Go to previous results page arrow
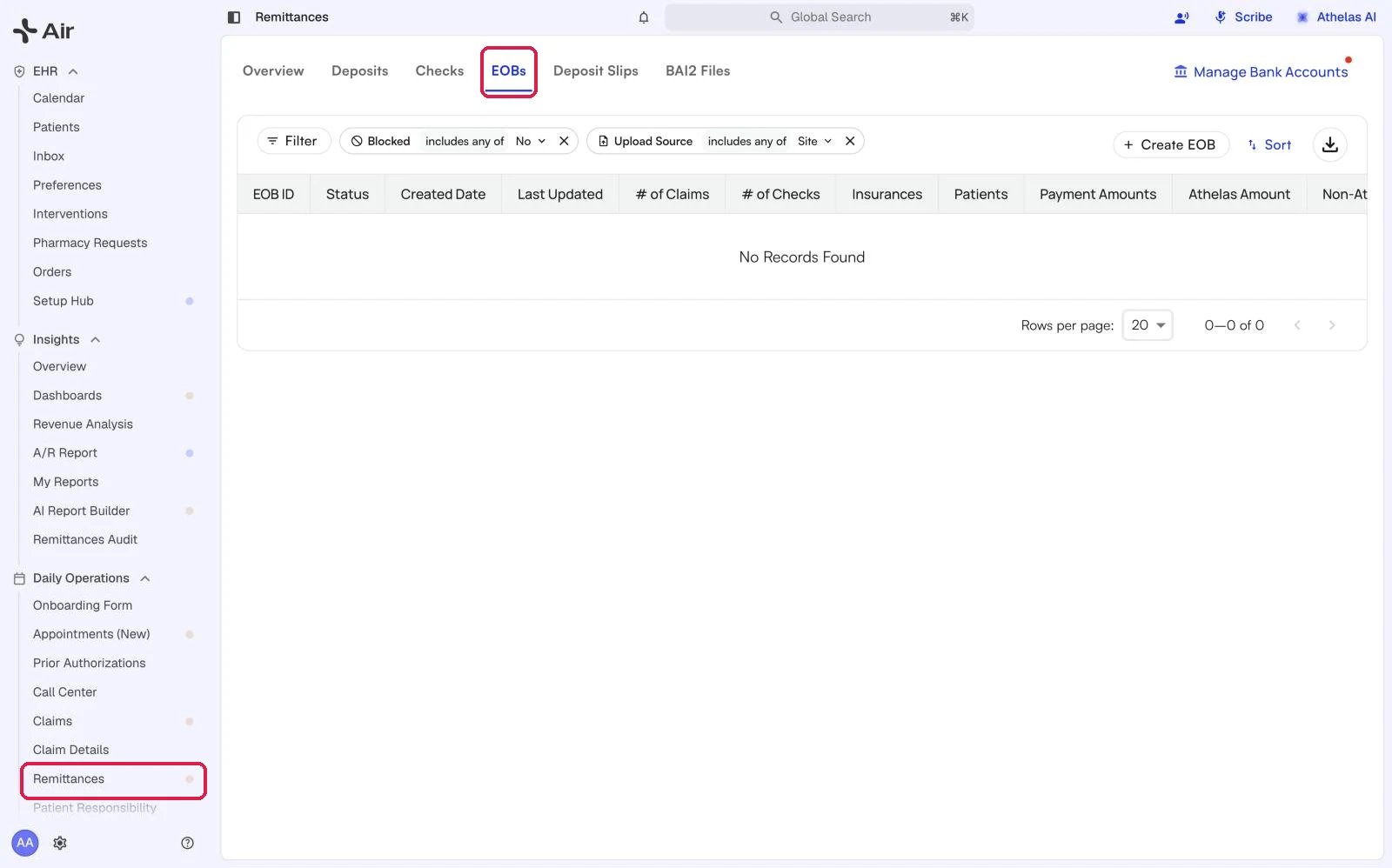Image resolution: width=1392 pixels, height=868 pixels. (x=1297, y=325)
